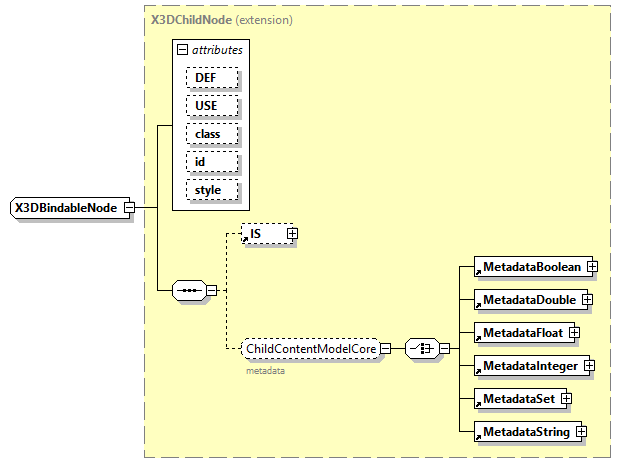Image resolution: width=621 pixels, height=465 pixels.
Task: Expand the MetadataBoolean plus icon
Action: (x=592, y=267)
